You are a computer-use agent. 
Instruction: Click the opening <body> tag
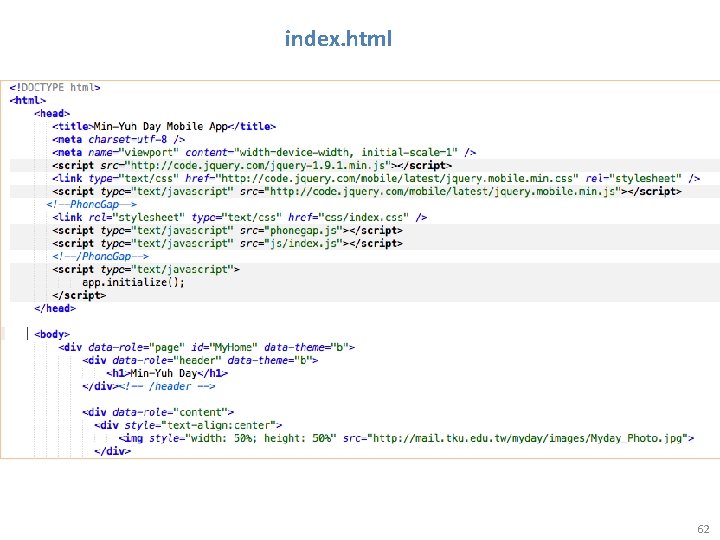coord(52,334)
